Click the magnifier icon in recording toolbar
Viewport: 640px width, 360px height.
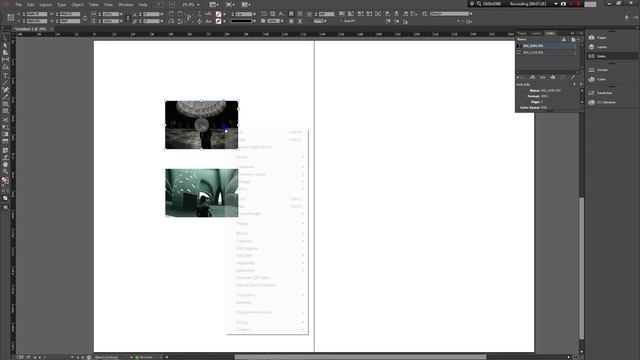[479, 4]
